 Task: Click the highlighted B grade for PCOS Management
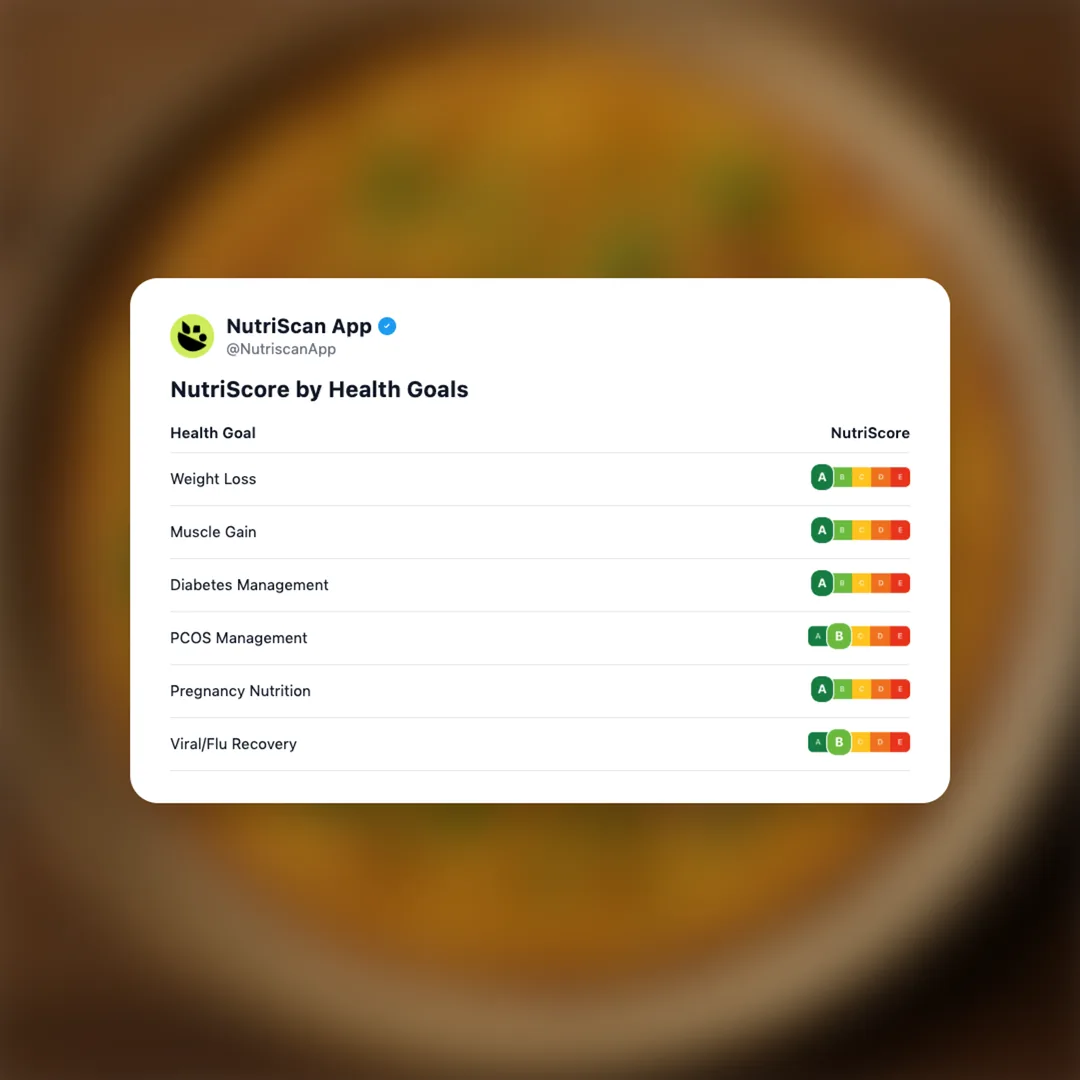coord(839,636)
